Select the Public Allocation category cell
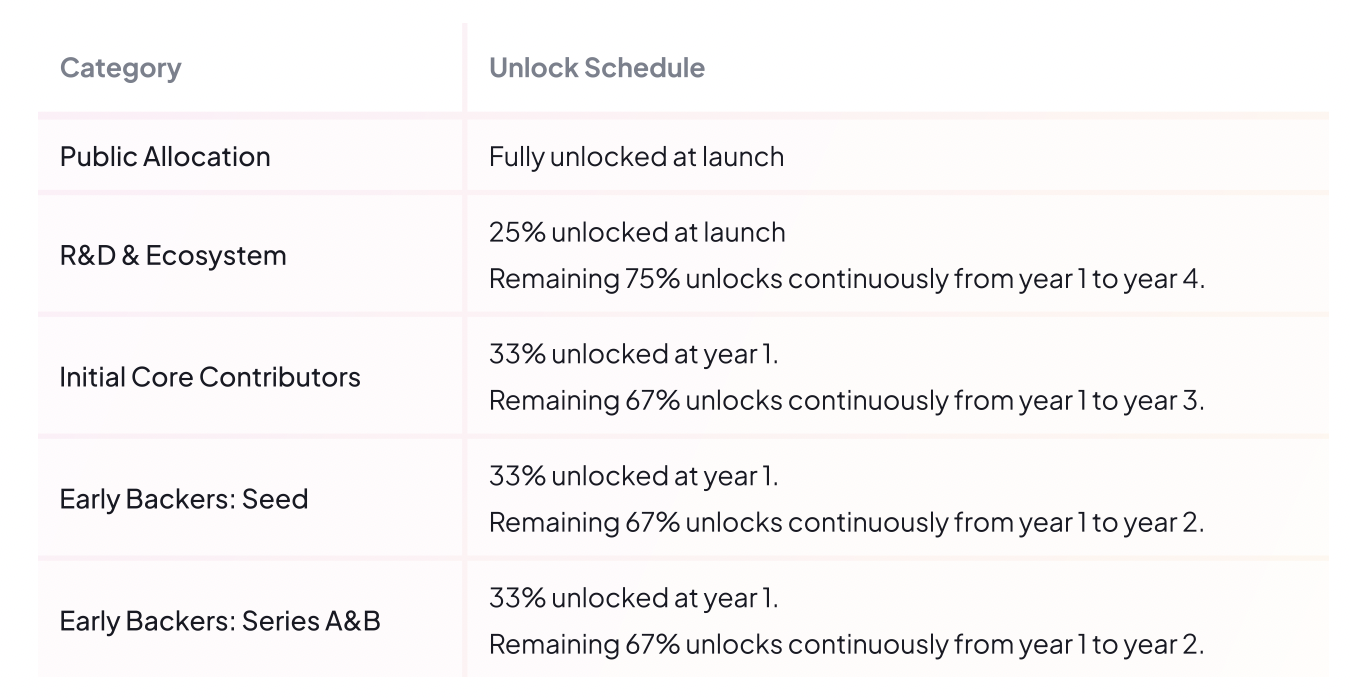The height and width of the screenshot is (698, 1350). (x=165, y=157)
